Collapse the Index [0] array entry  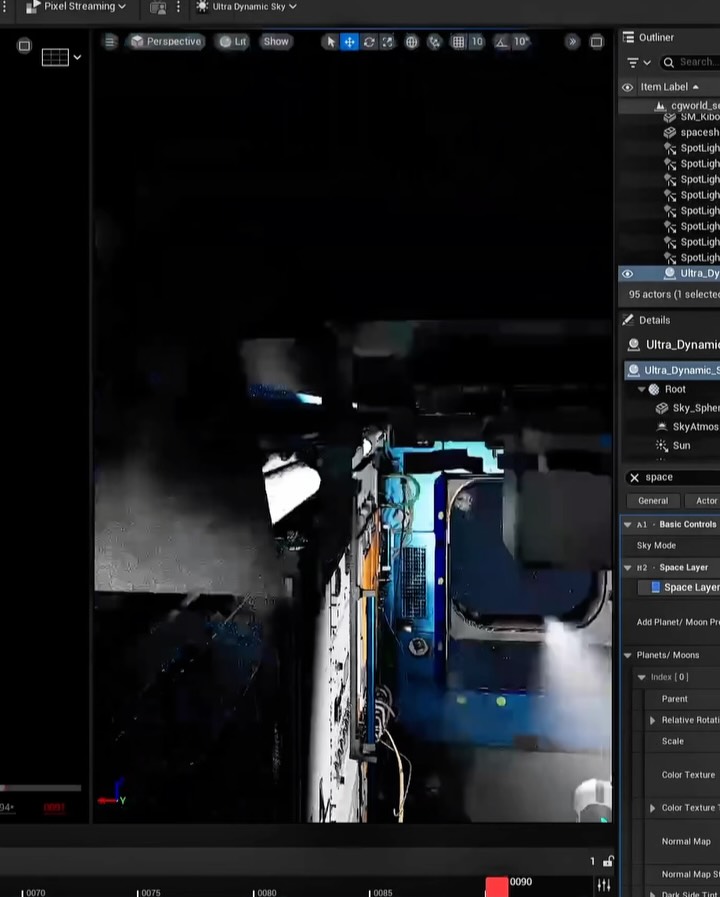coord(641,677)
